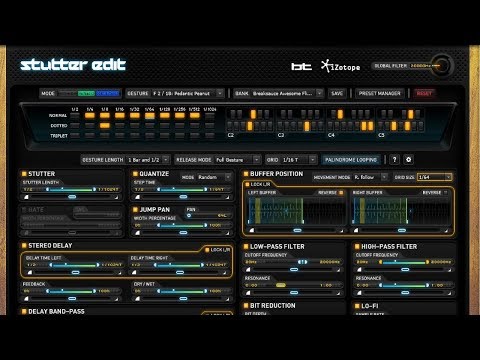
Task: Click right curve icon under High-Pass Resonance
Action: click(x=450, y=293)
